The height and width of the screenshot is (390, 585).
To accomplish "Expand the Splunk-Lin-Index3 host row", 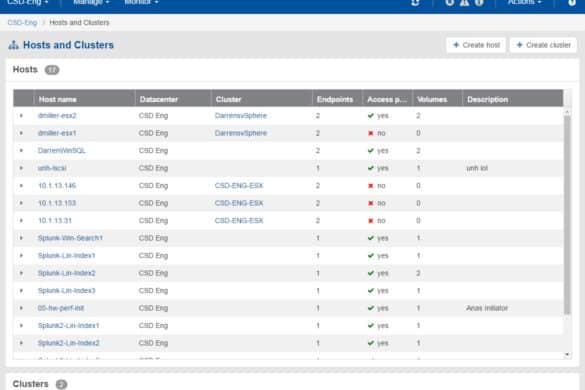I will tap(21, 291).
